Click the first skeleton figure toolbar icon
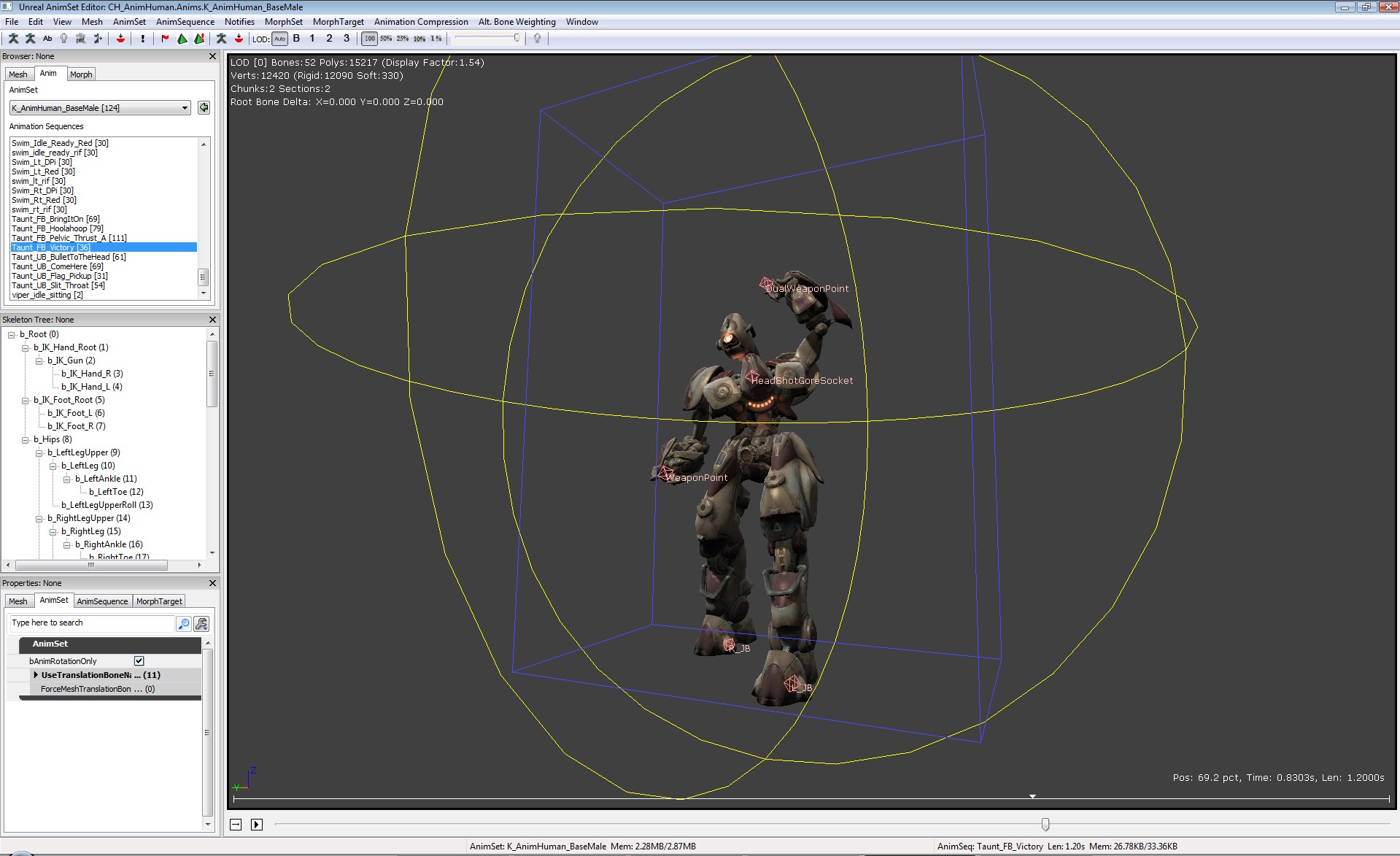The width and height of the screenshot is (1400, 856). 13,39
